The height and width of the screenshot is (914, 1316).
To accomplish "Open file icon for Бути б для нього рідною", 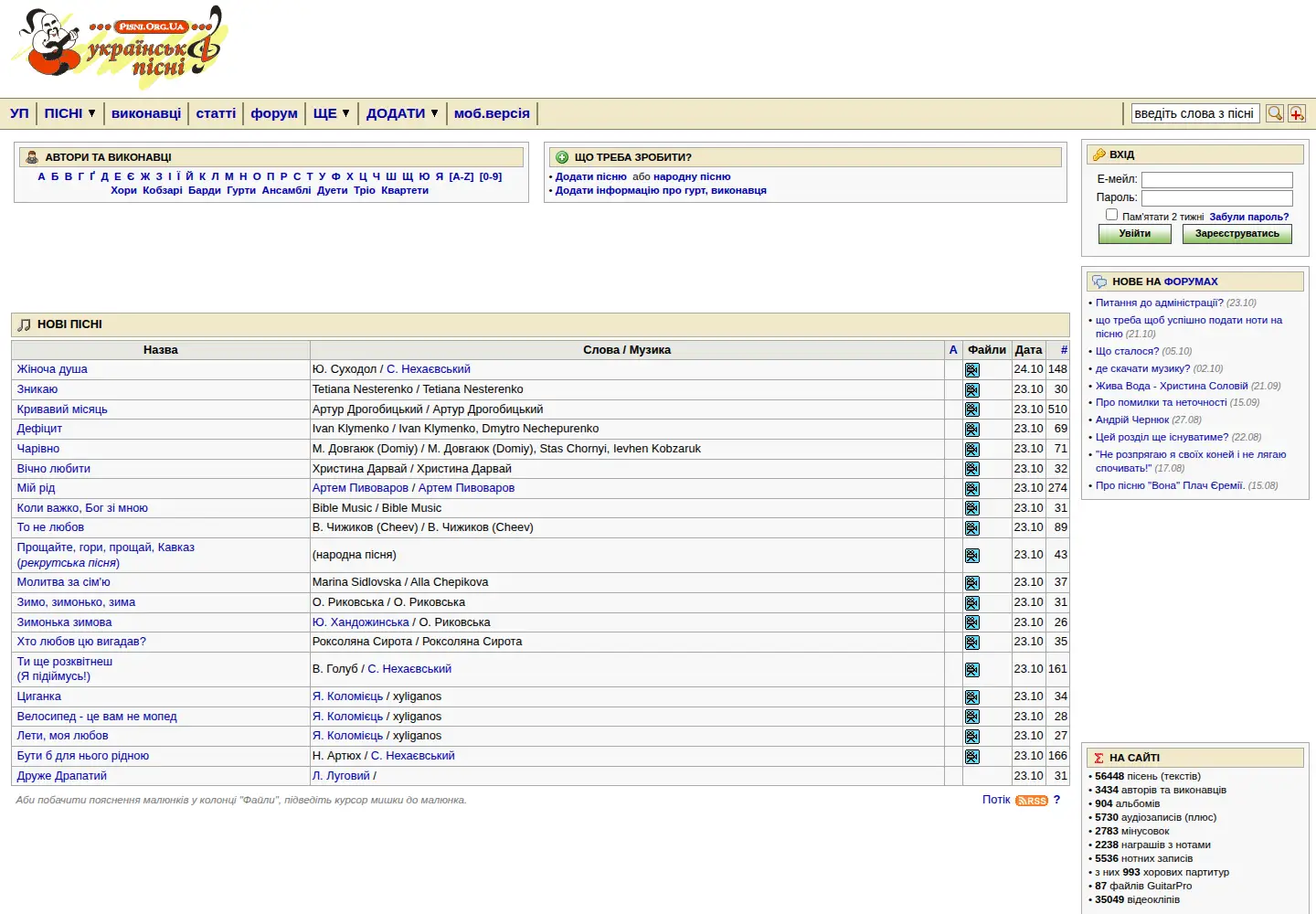I will [x=972, y=757].
